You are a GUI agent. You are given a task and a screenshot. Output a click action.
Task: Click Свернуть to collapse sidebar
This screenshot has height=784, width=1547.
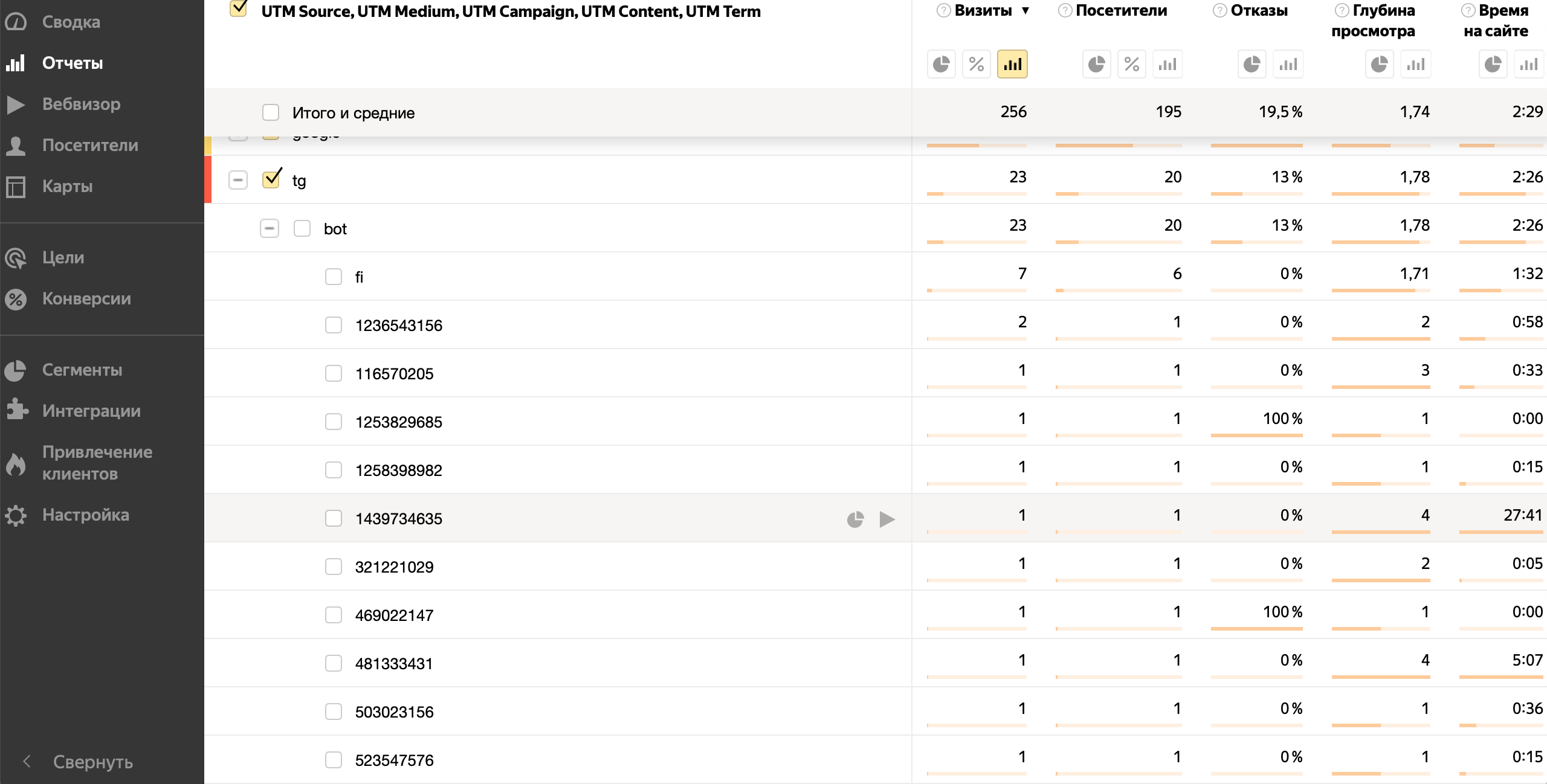pos(92,762)
